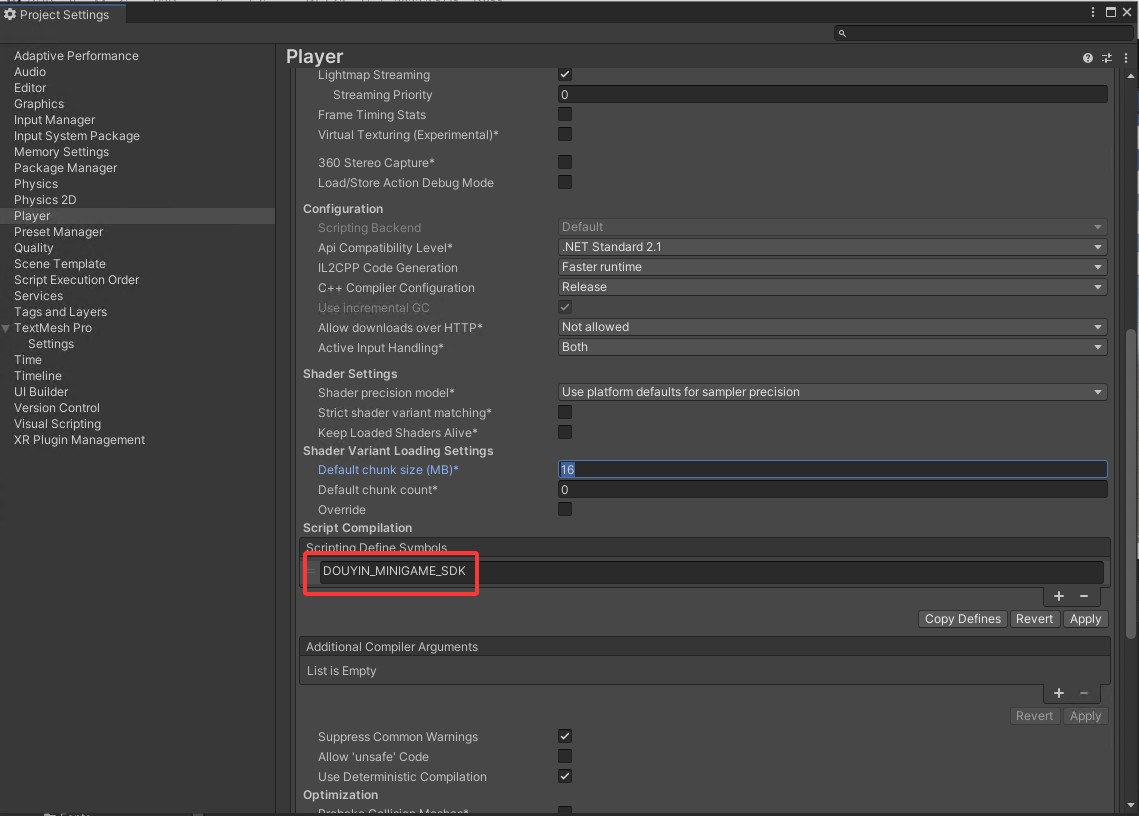The height and width of the screenshot is (816, 1139).
Task: Enable Virtual Texturing (Experimental)
Action: point(564,134)
